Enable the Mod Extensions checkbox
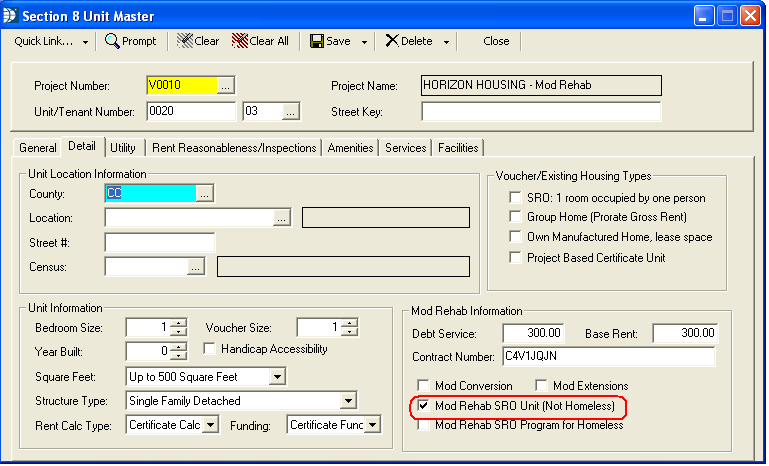769x466 pixels. pos(541,386)
